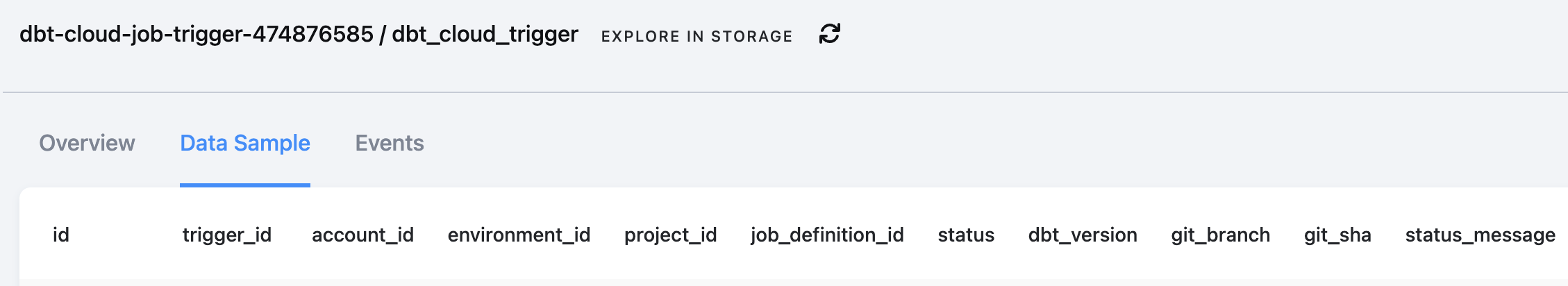Click the slash separator in the breadcrumb
This screenshot has width=1568, height=286.
383,35
